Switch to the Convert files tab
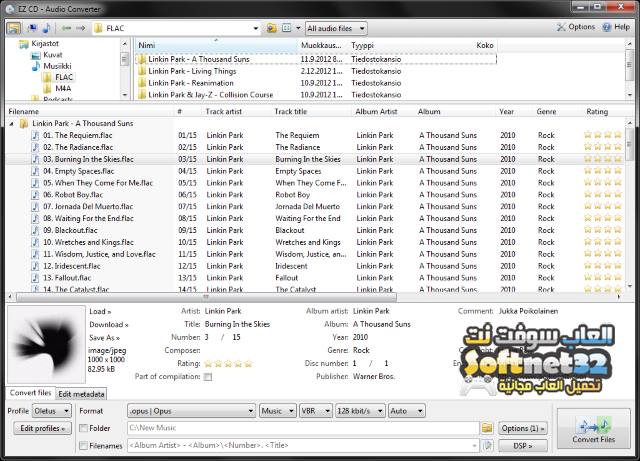Screen dimensions: 640x461 pyautogui.click(x=31, y=393)
